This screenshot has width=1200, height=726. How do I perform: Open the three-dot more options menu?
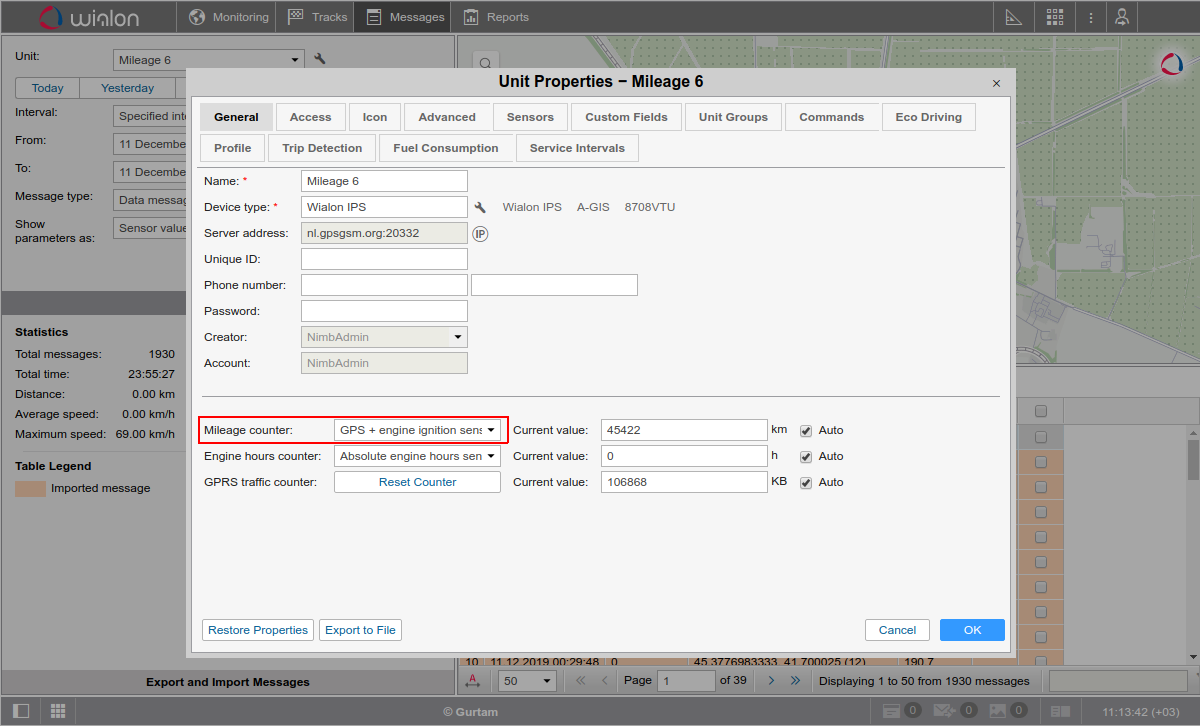(1091, 17)
